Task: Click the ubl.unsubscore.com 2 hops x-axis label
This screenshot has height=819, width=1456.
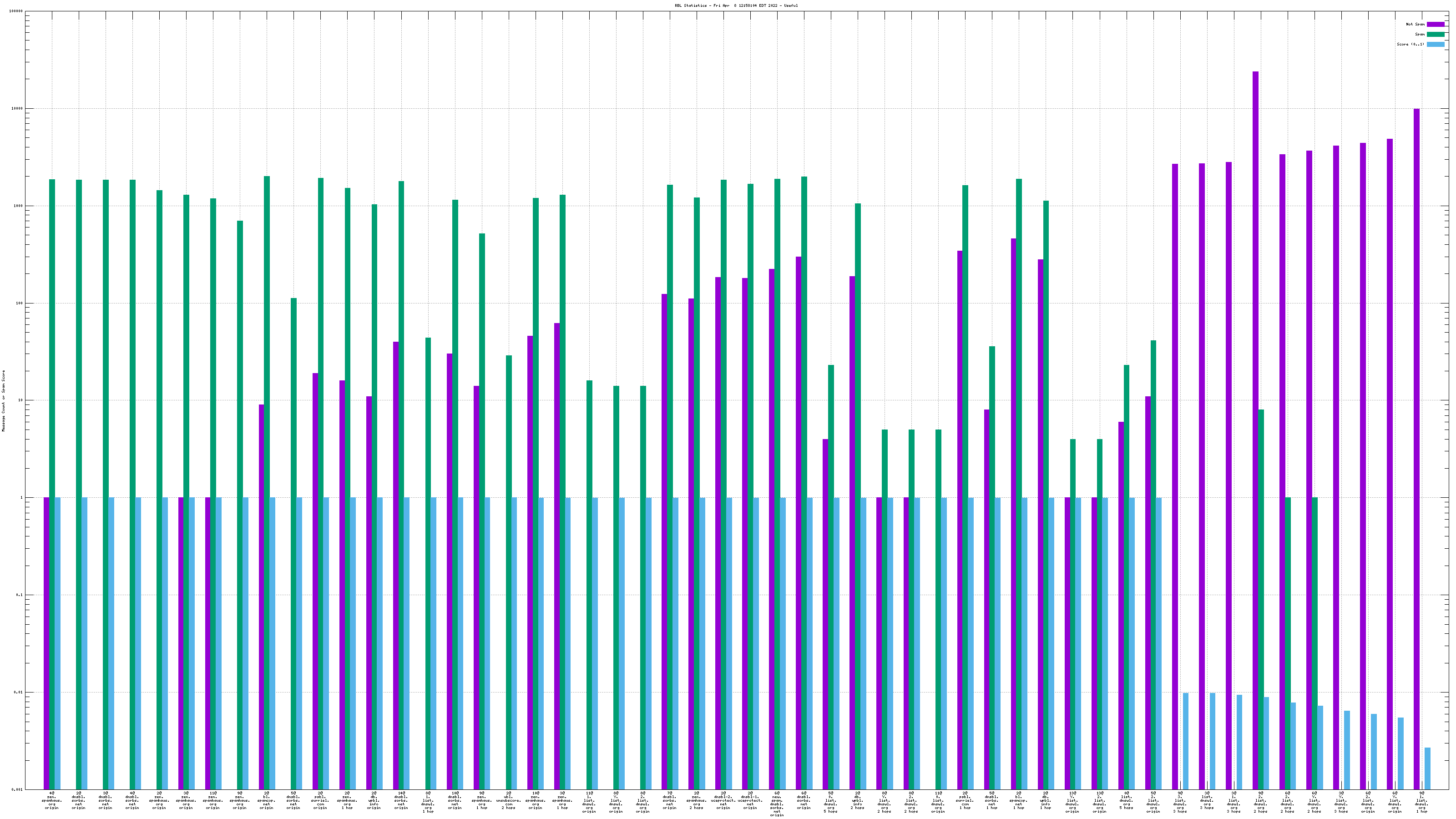Action: click(x=508, y=800)
